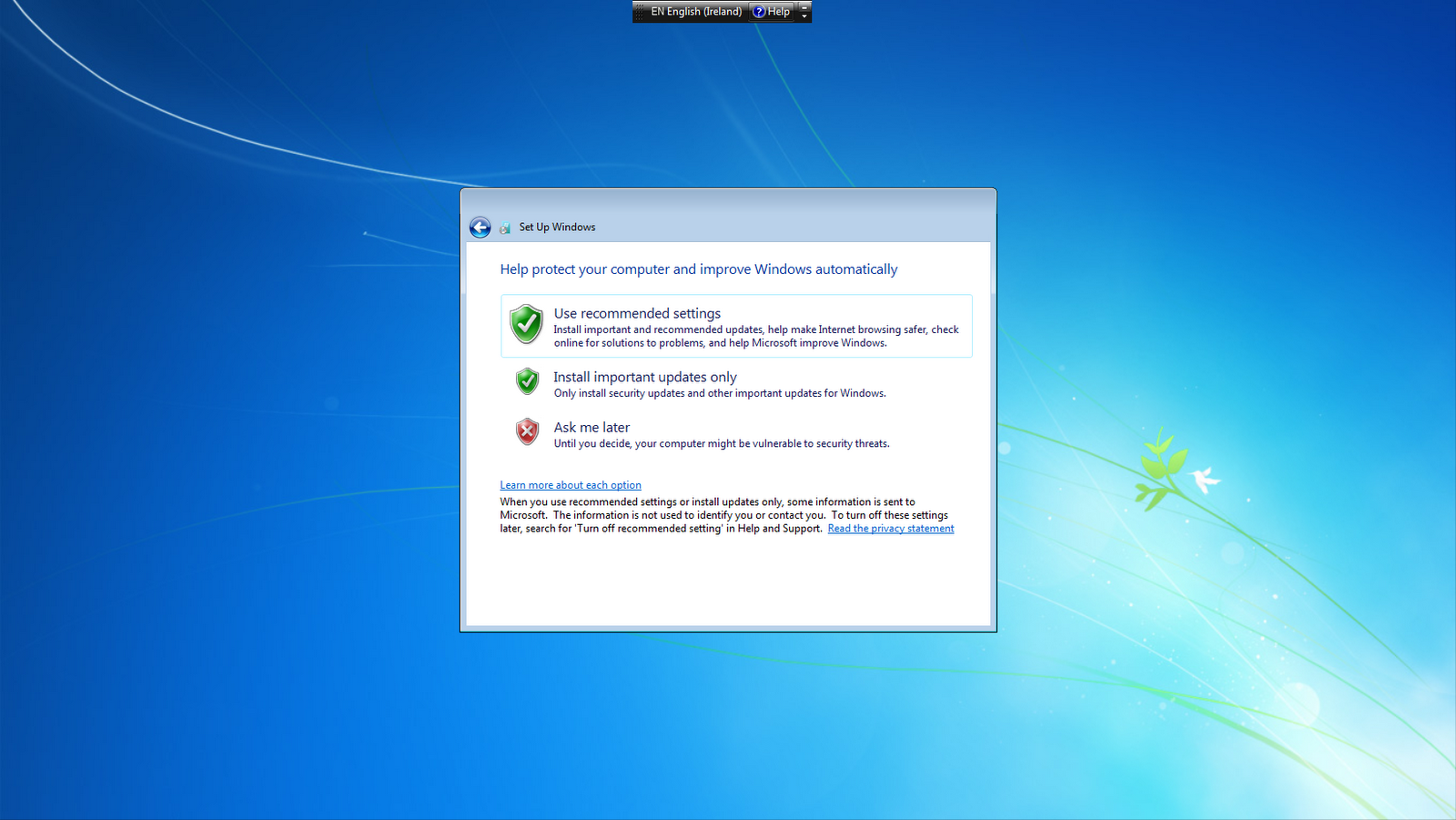Click the blue Help question mark icon
The image size is (1456, 820).
coord(759,12)
